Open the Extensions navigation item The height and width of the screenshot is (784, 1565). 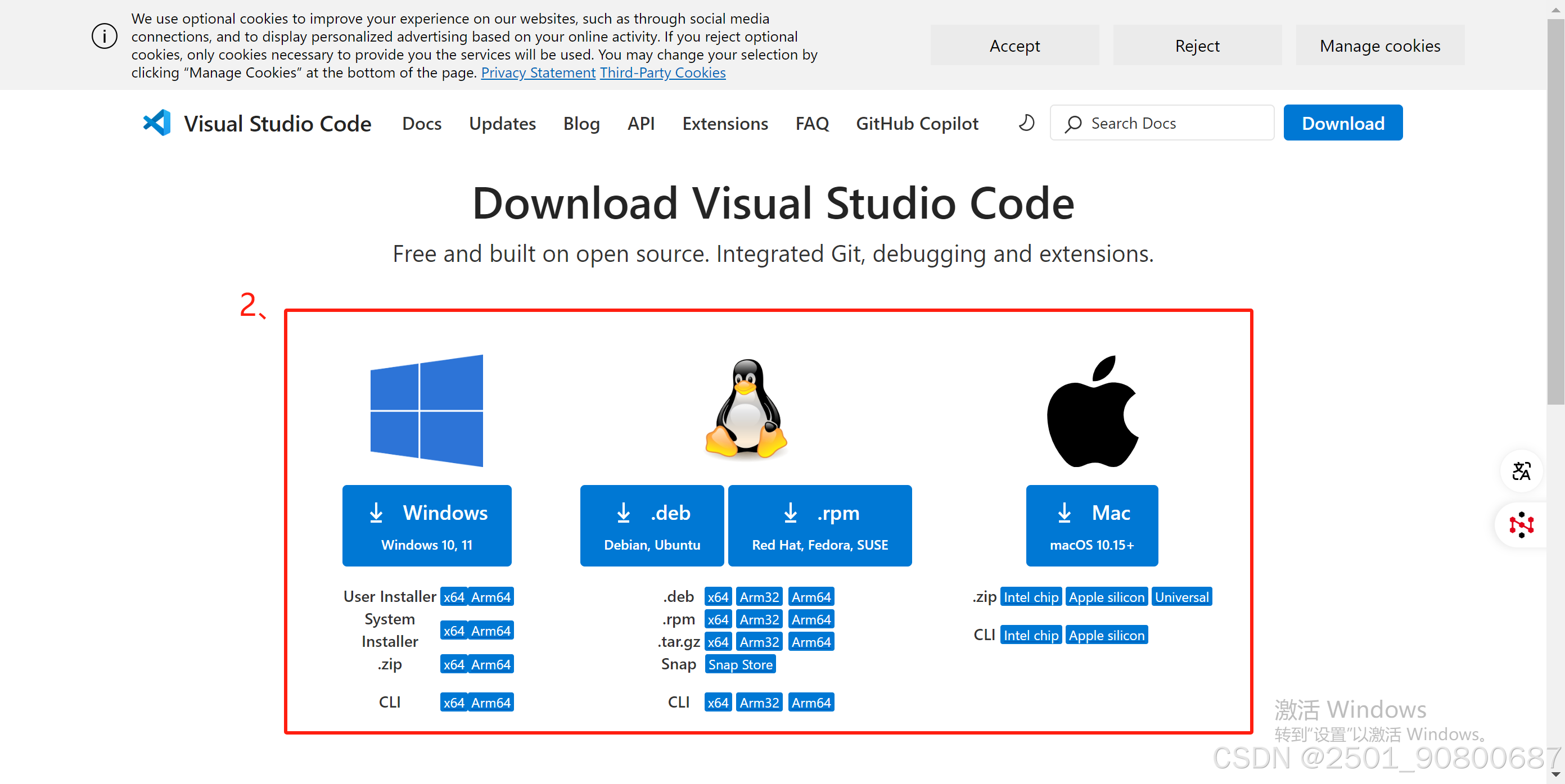725,124
